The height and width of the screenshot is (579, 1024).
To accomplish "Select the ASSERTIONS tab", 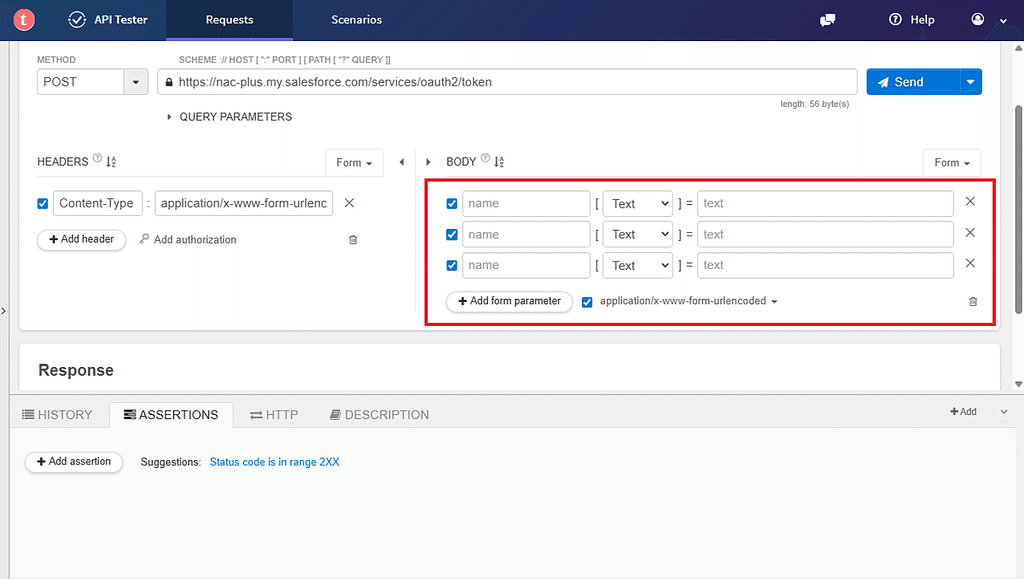I will click(171, 415).
